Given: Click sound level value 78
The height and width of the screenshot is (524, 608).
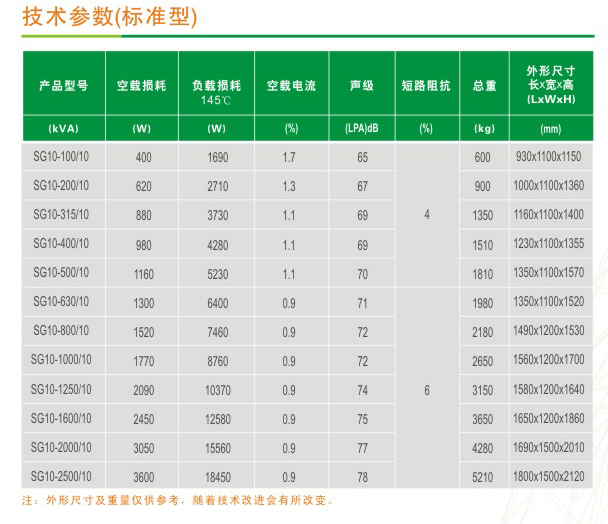Looking at the screenshot, I should point(363,477).
